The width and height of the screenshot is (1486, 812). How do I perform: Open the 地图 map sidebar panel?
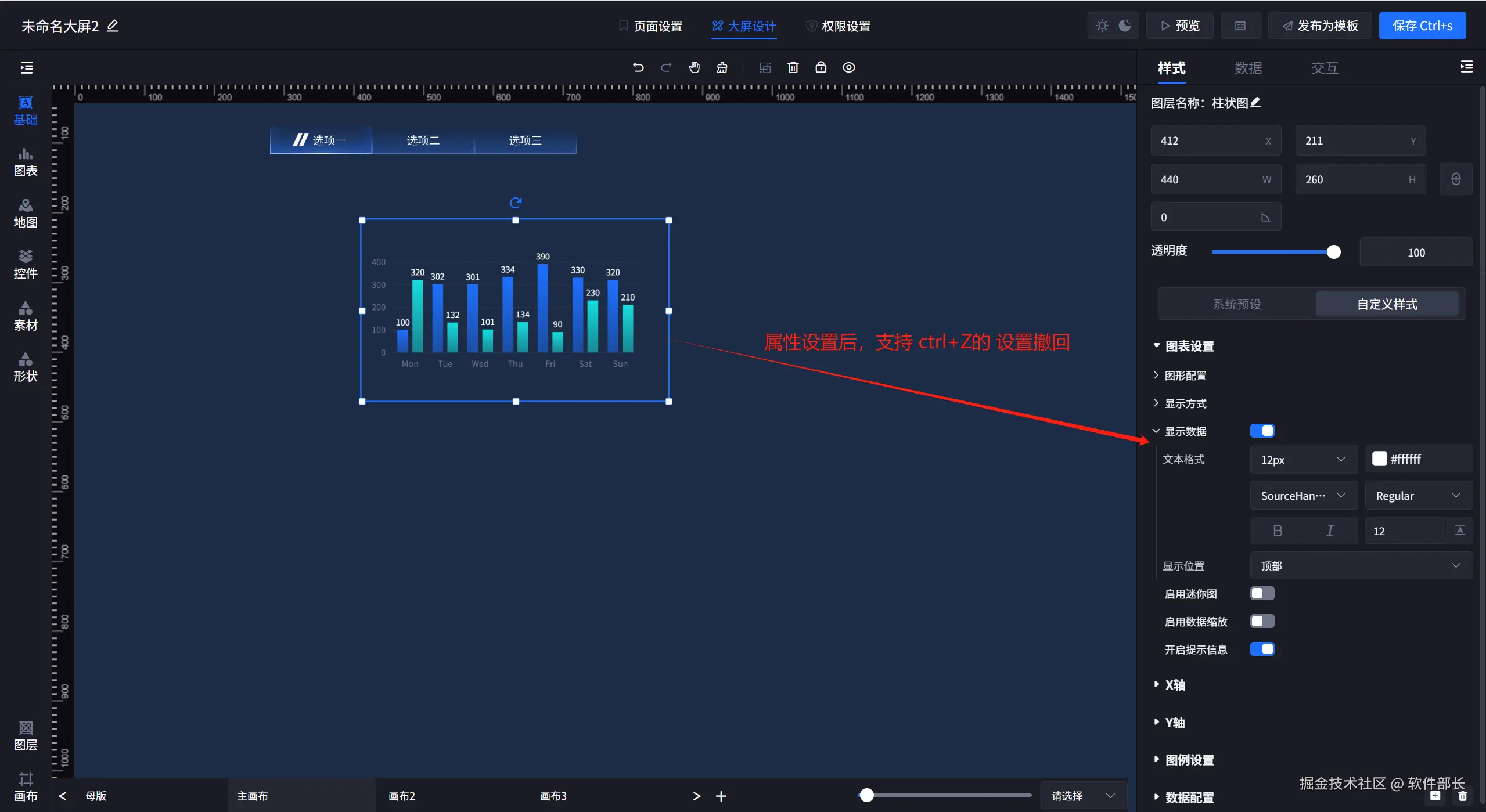[x=26, y=214]
